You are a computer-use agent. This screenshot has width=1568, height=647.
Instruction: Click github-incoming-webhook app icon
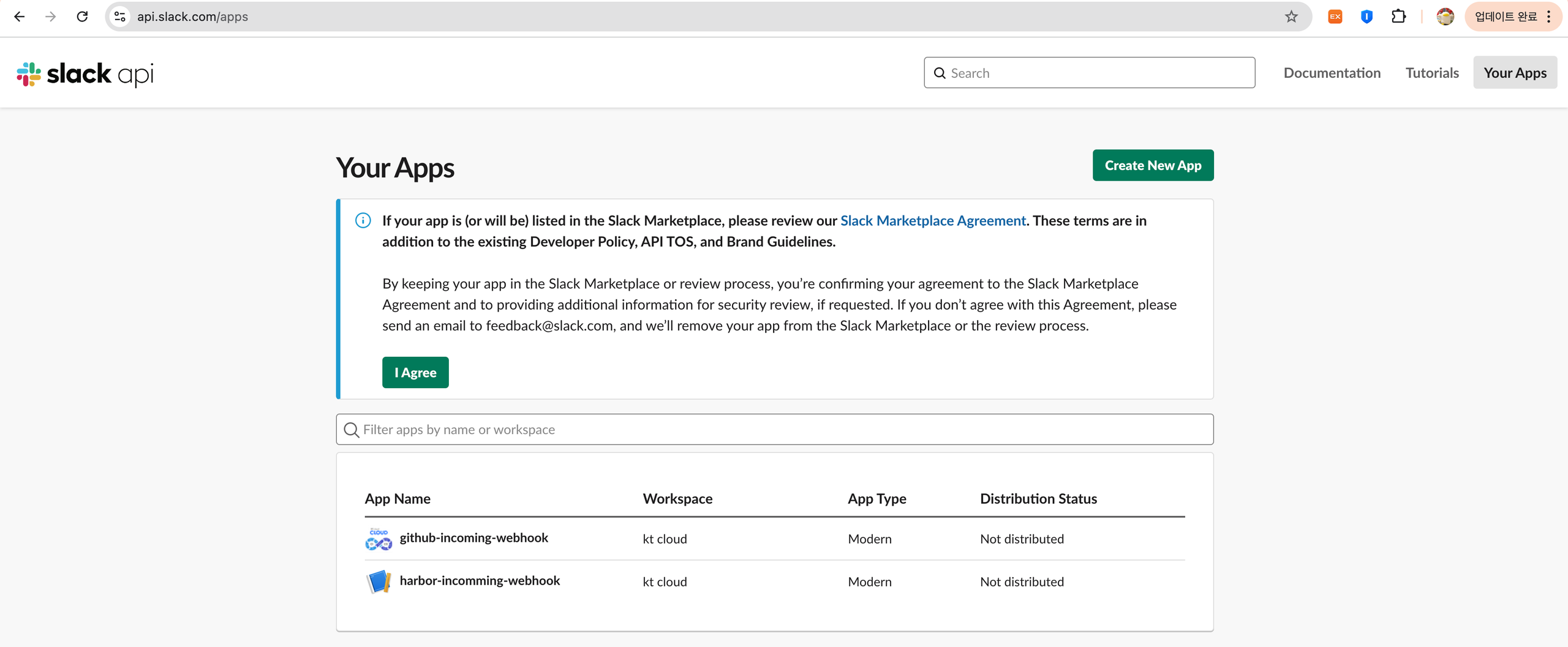(x=379, y=539)
